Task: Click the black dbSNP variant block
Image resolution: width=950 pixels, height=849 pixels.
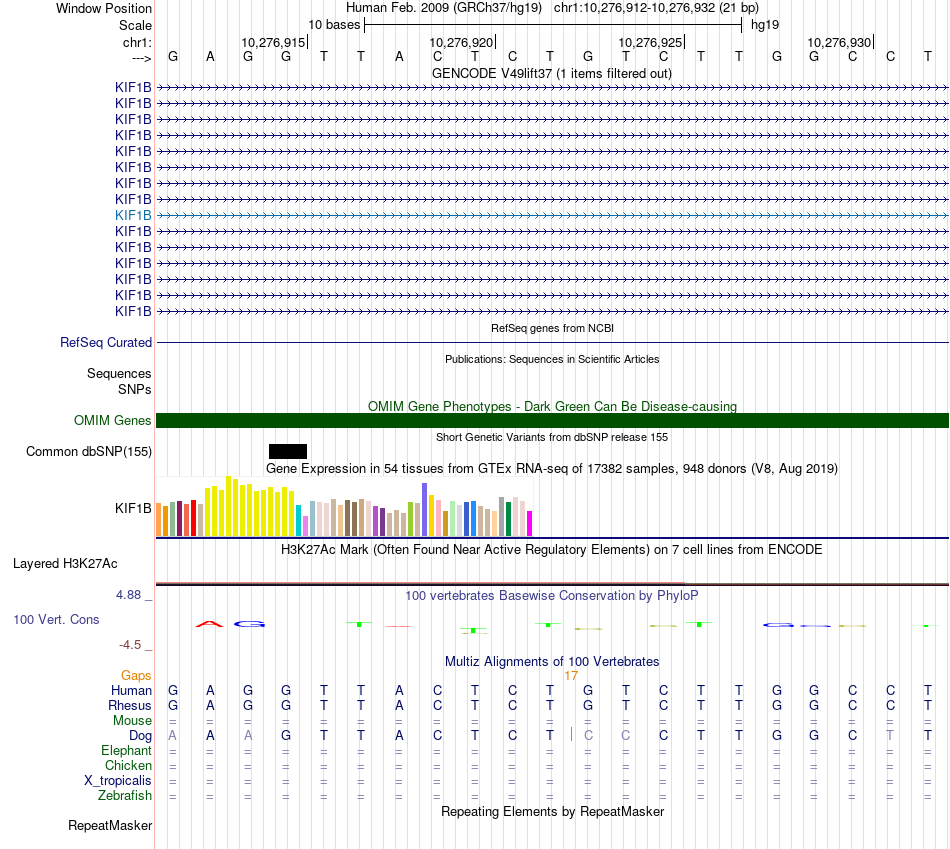Action: [x=288, y=451]
